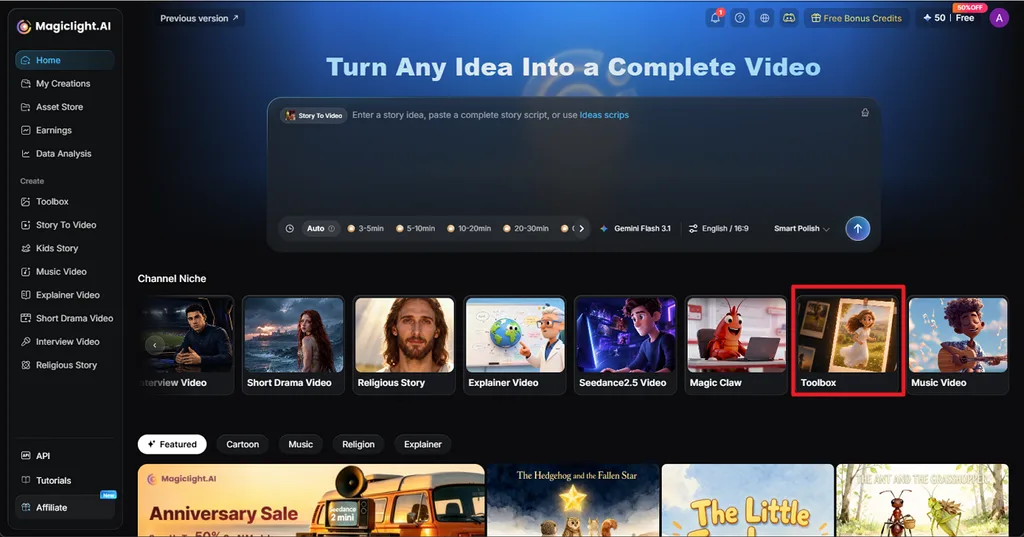This screenshot has height=537, width=1024.
Task: Open the Gemini Flash 3.1 model selector
Action: 635,229
